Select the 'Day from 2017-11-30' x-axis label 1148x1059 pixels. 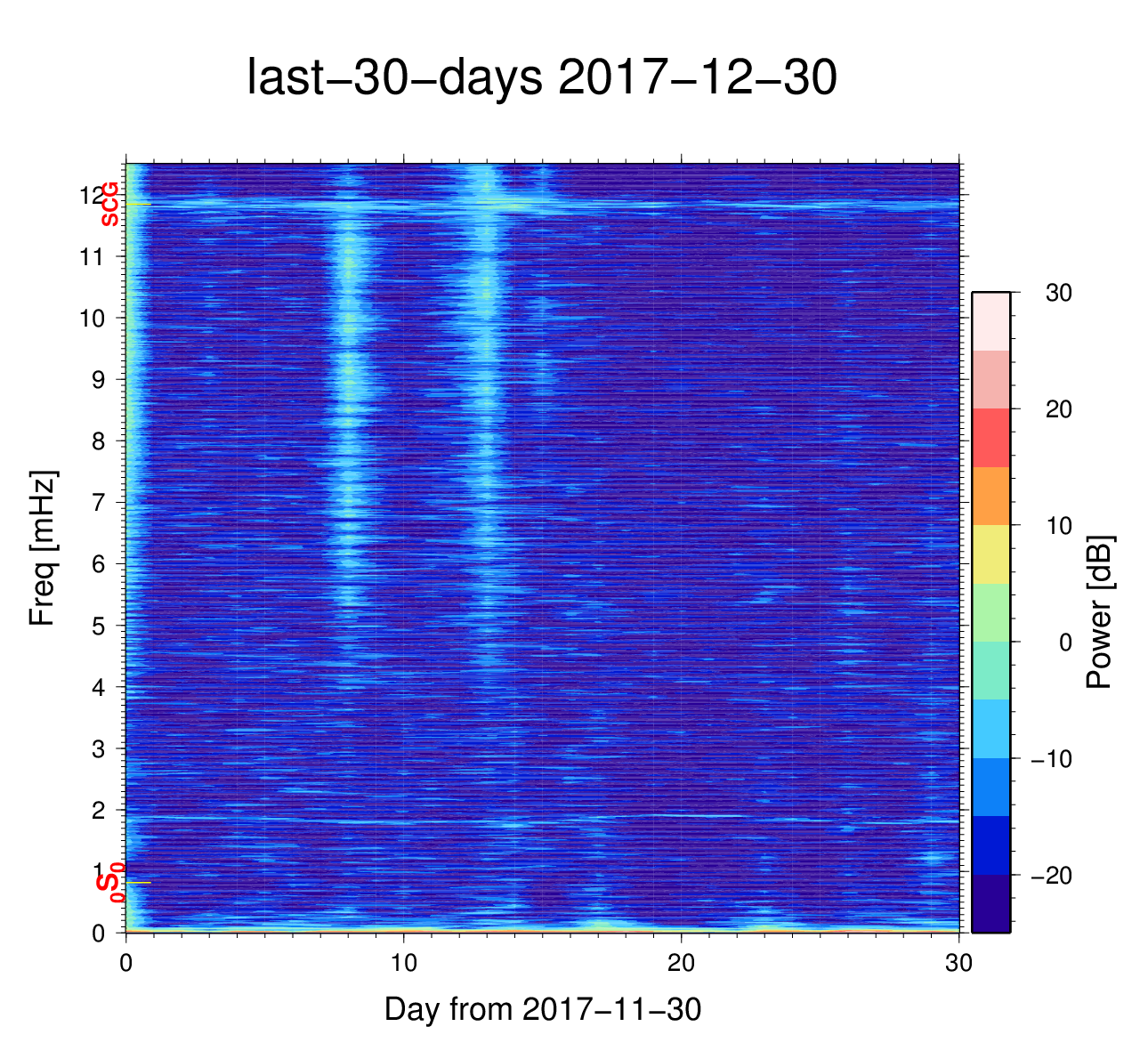[x=542, y=1009]
